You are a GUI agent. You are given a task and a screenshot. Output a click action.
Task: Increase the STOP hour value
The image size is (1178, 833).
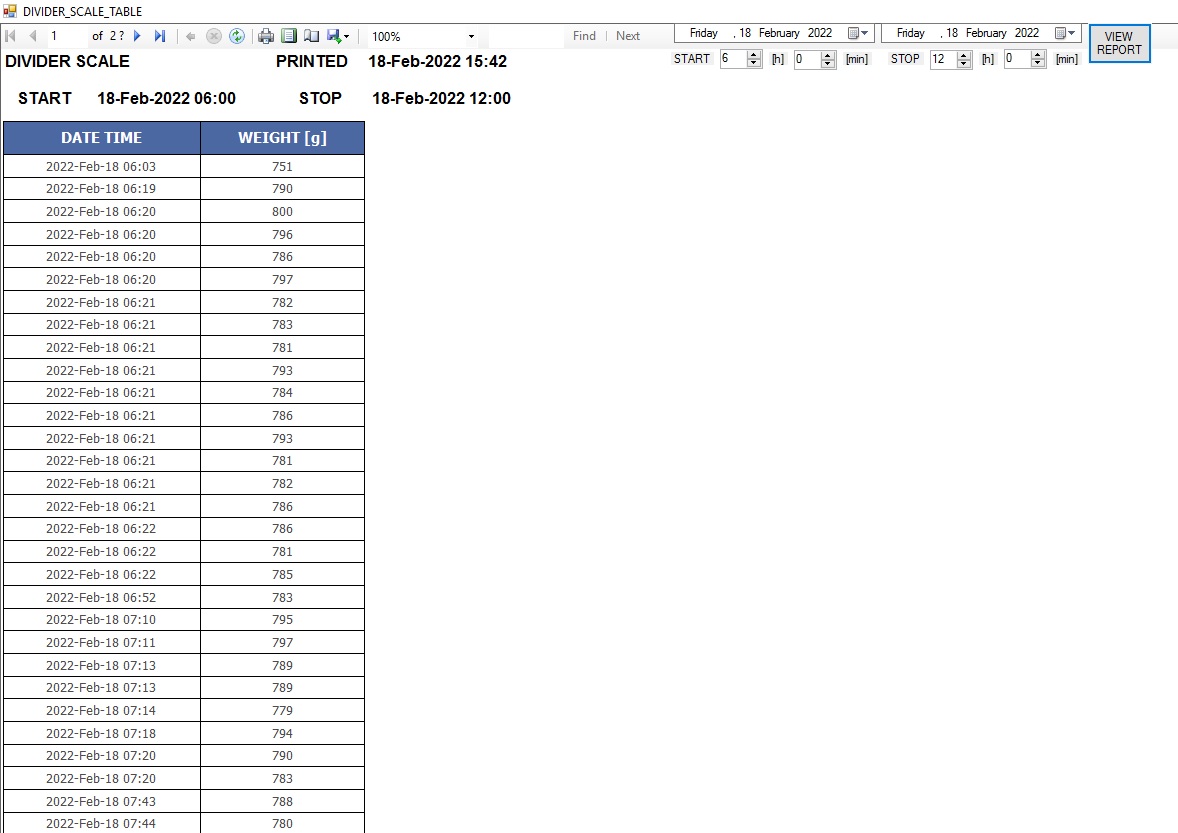pos(964,55)
